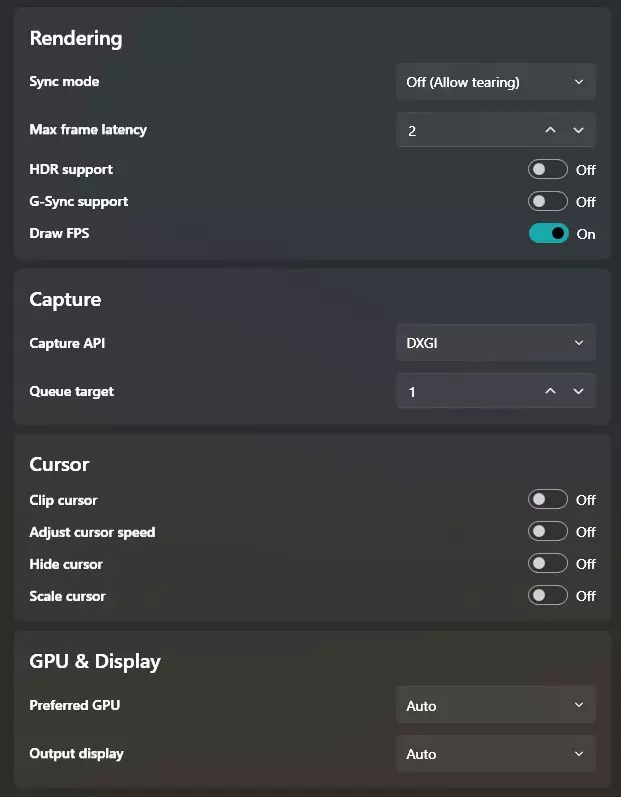The width and height of the screenshot is (621, 797).
Task: Open the Capture API dropdown
Action: point(495,343)
